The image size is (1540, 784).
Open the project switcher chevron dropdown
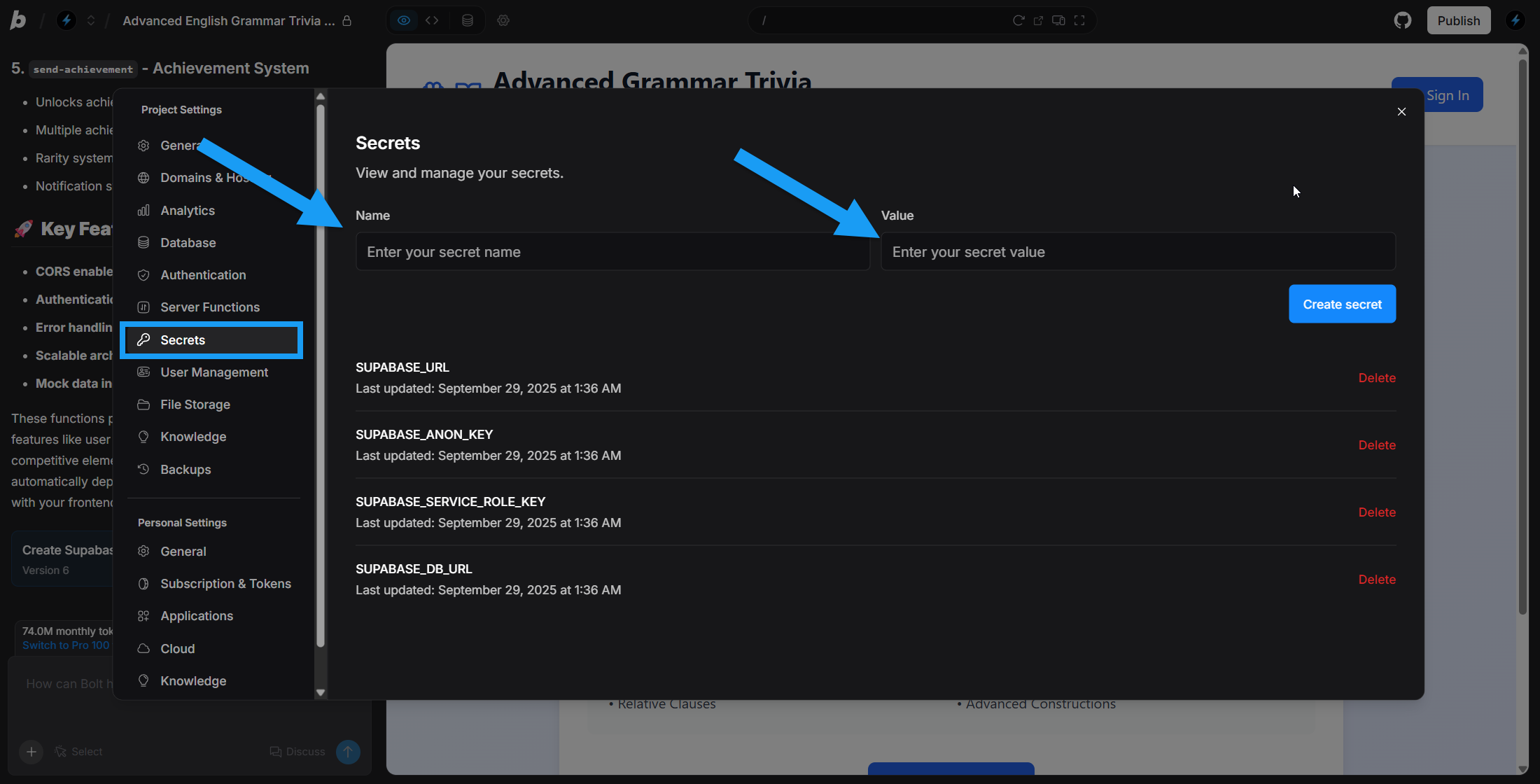pyautogui.click(x=91, y=20)
